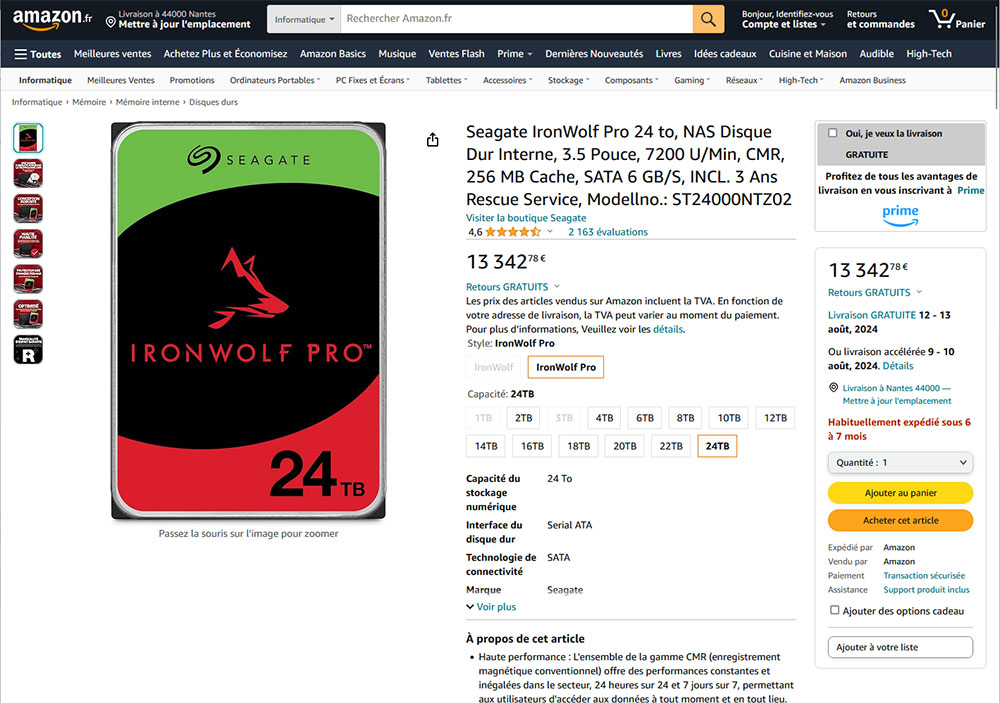Screen dimensions: 1000x703
Task: Visit the Seagate boutique link
Action: click(526, 218)
